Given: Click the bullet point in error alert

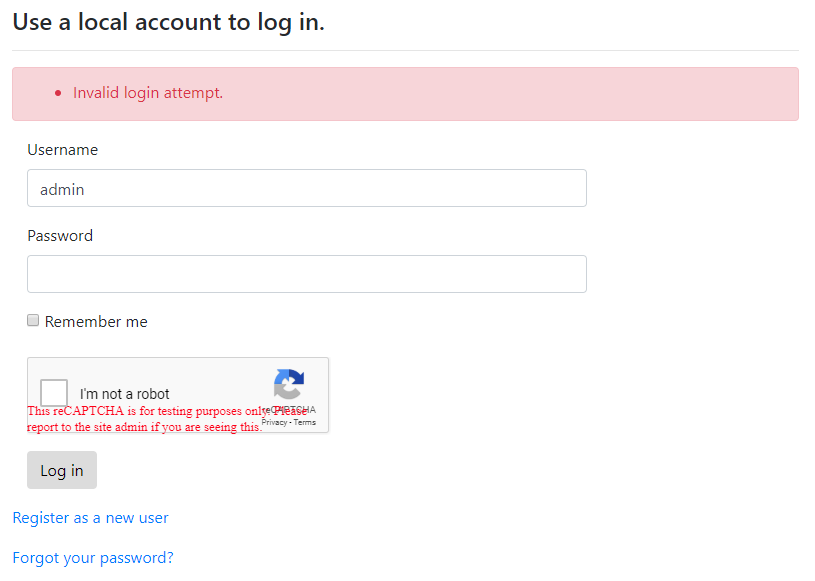Looking at the screenshot, I should point(58,93).
